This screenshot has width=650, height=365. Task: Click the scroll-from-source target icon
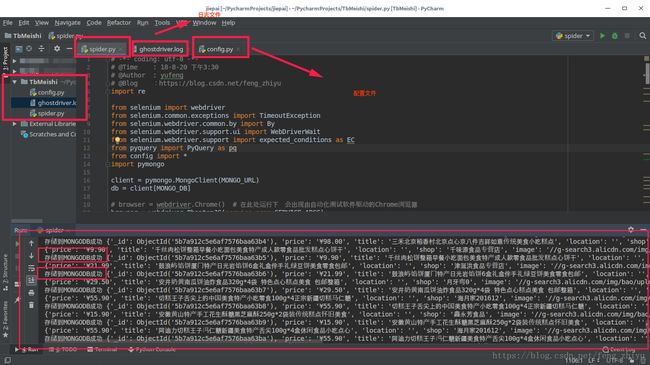tap(29, 49)
